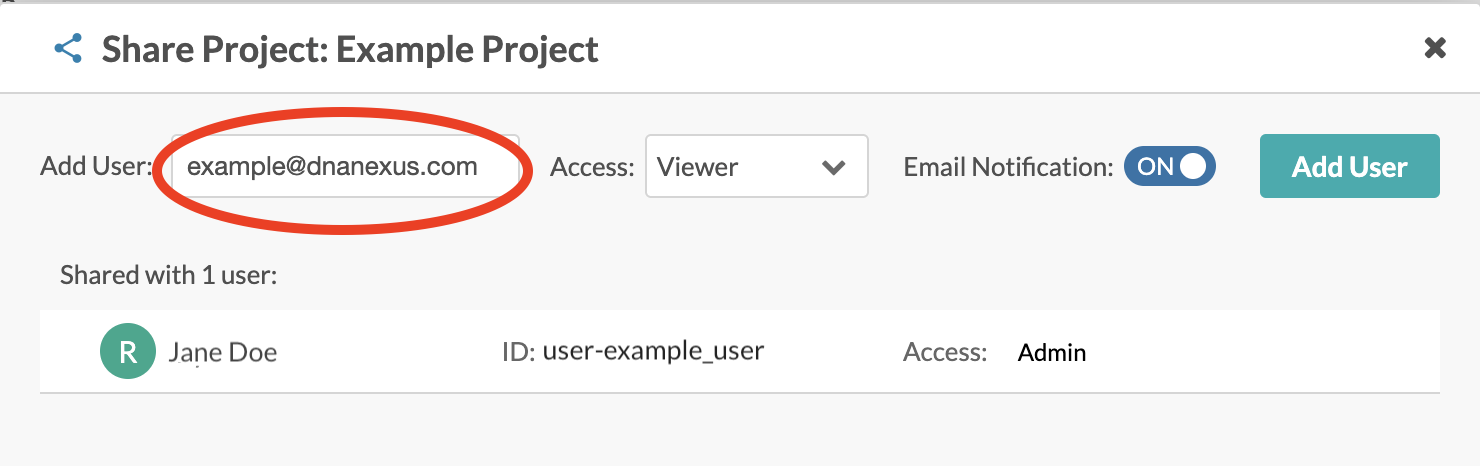Click the share icon beside the dialog title
This screenshot has height=466, width=1480.
coord(68,48)
